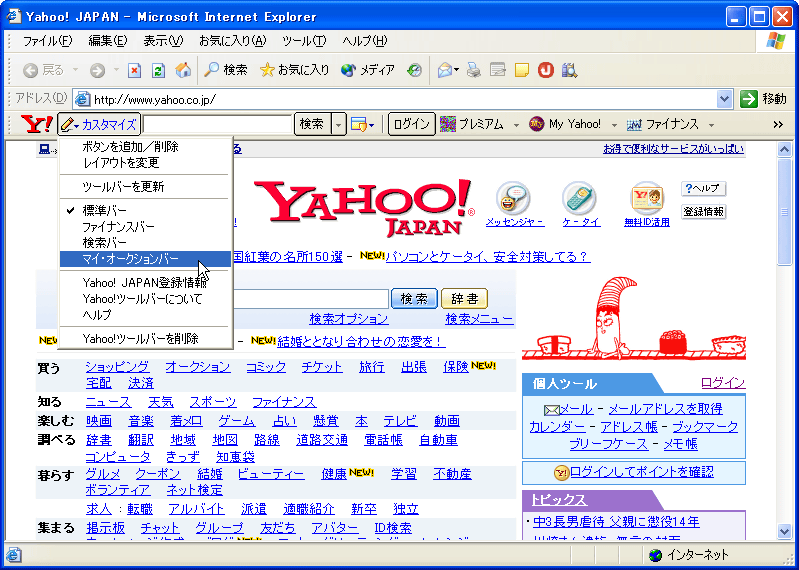Switch to ファイナンスバー toolbar layout
Viewport: 799px width, 570px height.
[x=145, y=227]
